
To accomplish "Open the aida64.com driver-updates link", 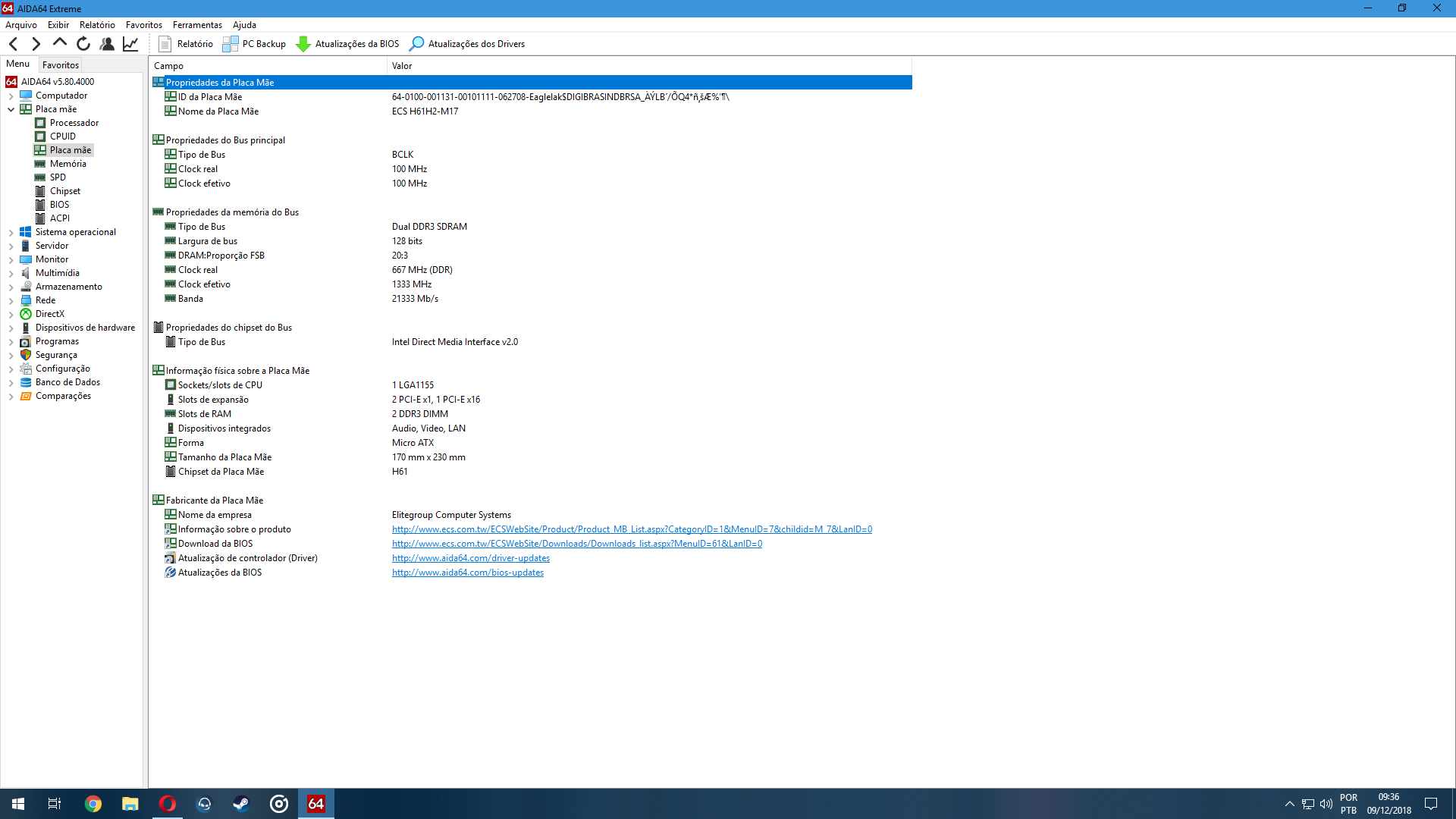I will [x=471, y=558].
